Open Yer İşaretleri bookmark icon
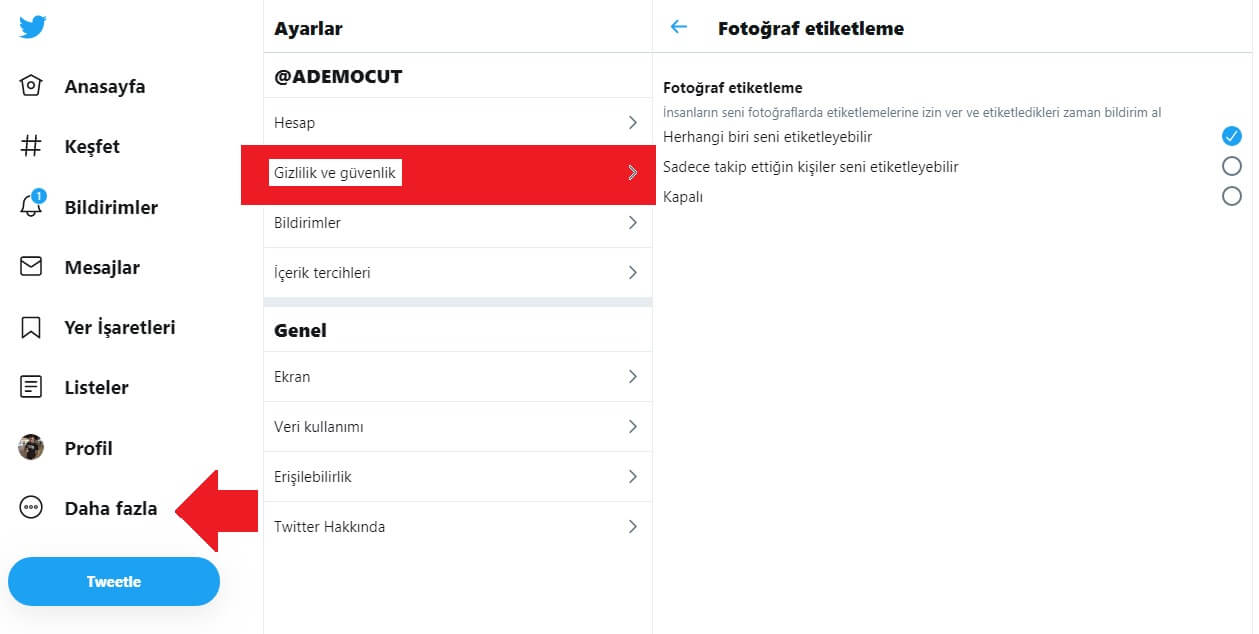Image resolution: width=1259 pixels, height=634 pixels. [32, 327]
